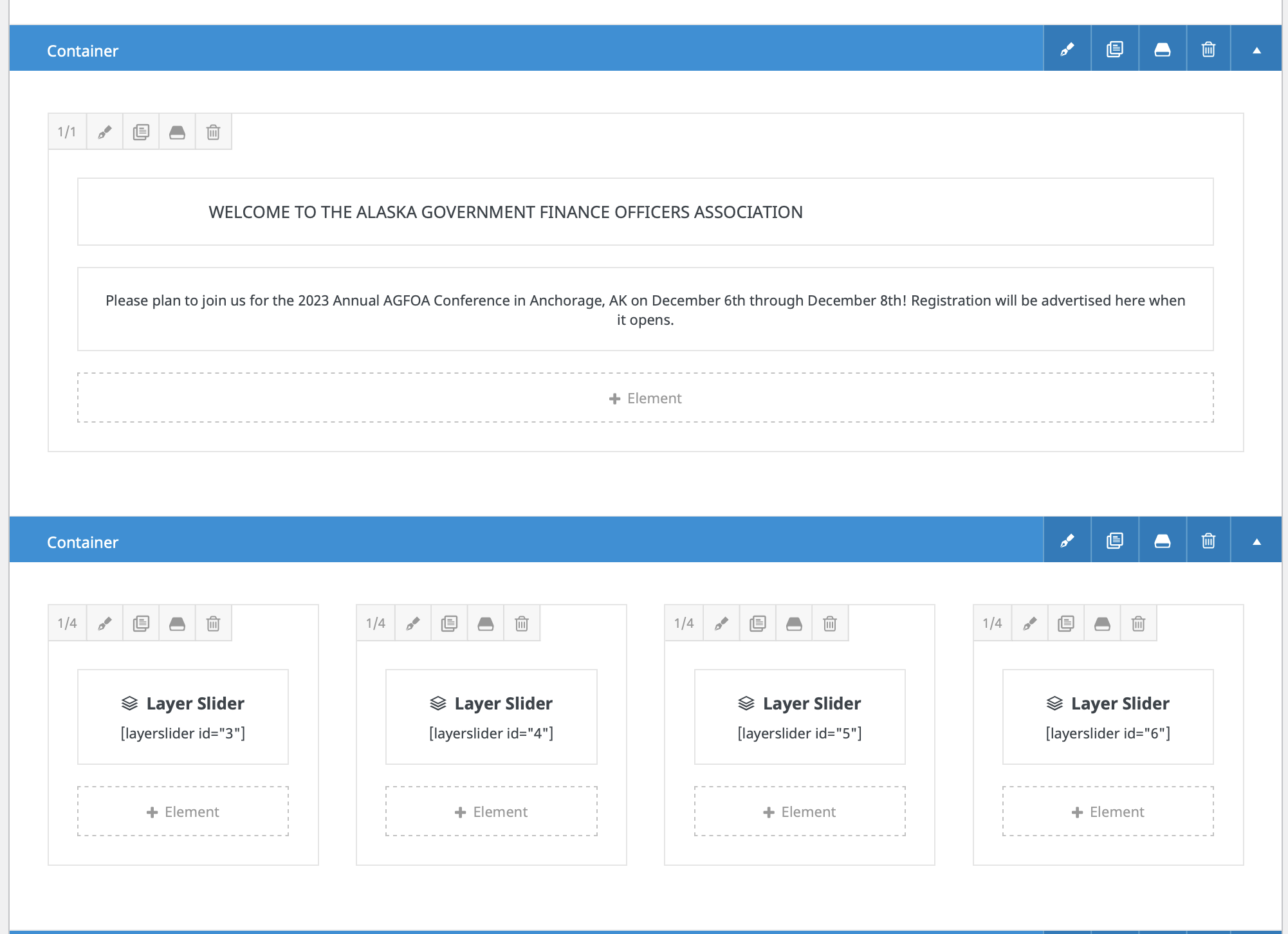Screen dimensions: 1288x934
Task: Clone the column containing layerslider id="4"
Action: [x=449, y=623]
